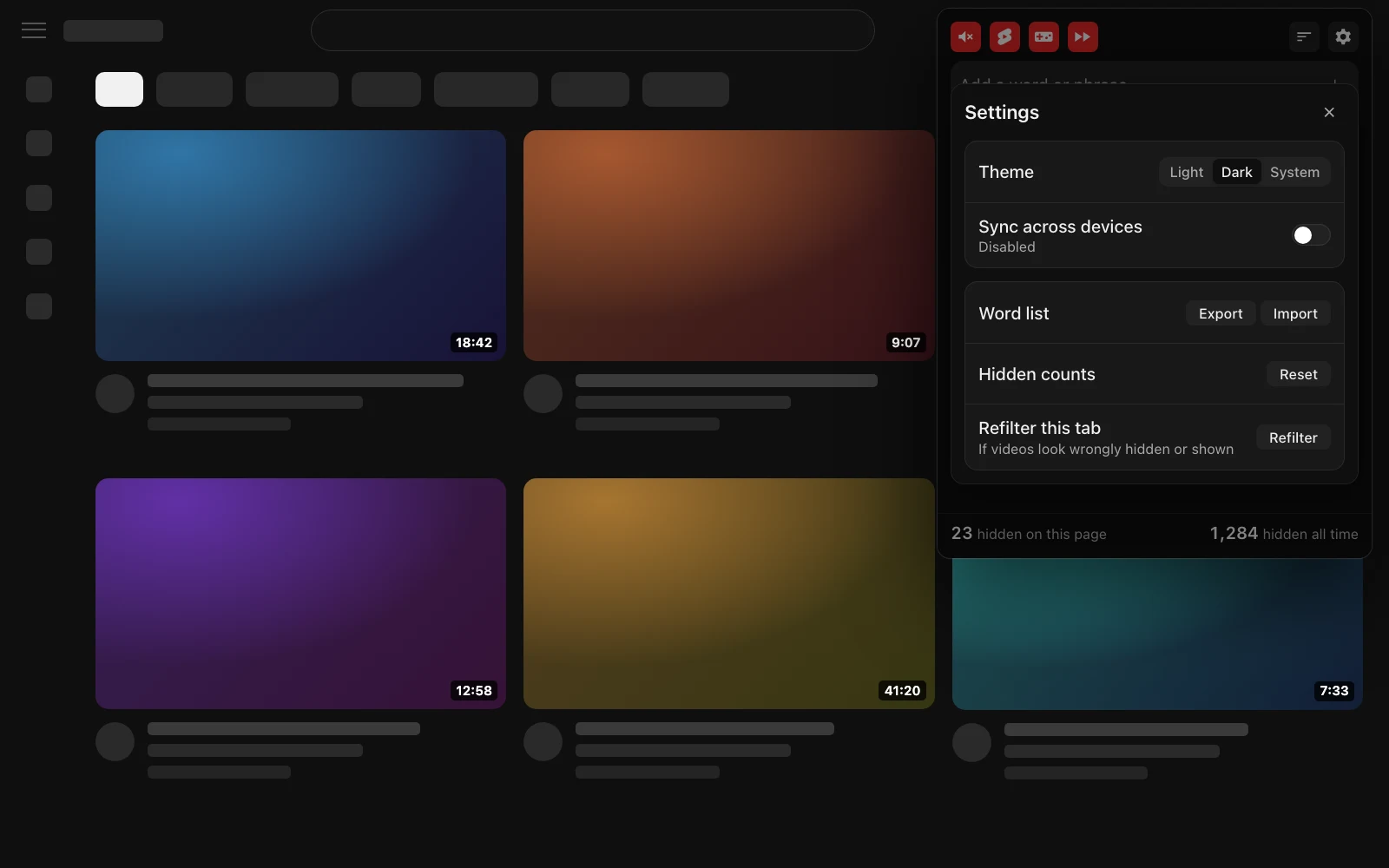Open the hamburger menu at top left
Screen dimensions: 1389x868
pyautogui.click(x=34, y=30)
